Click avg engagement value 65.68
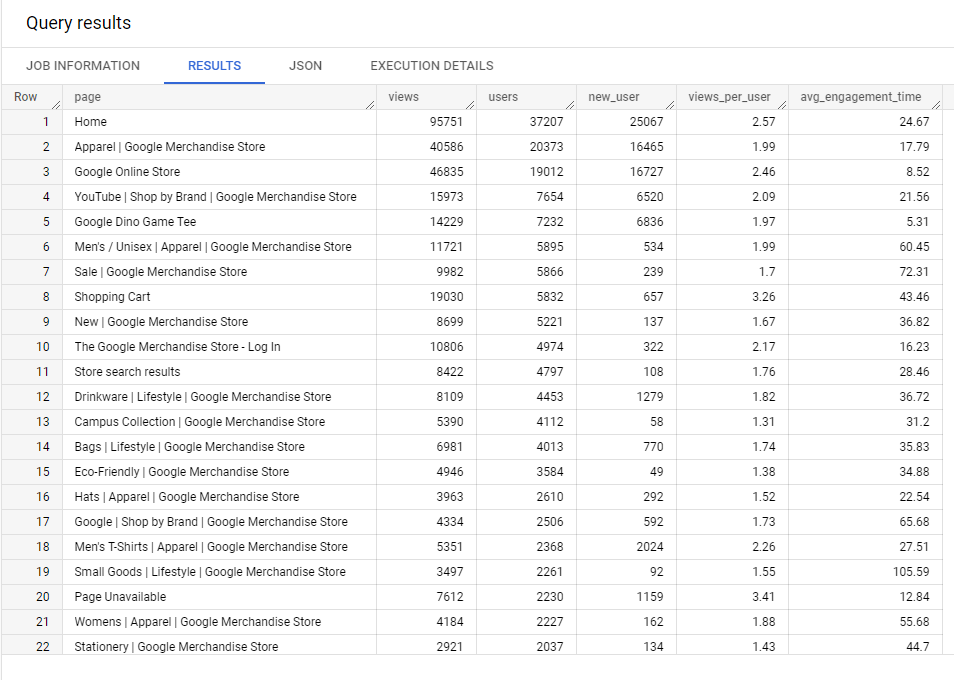 [x=914, y=521]
